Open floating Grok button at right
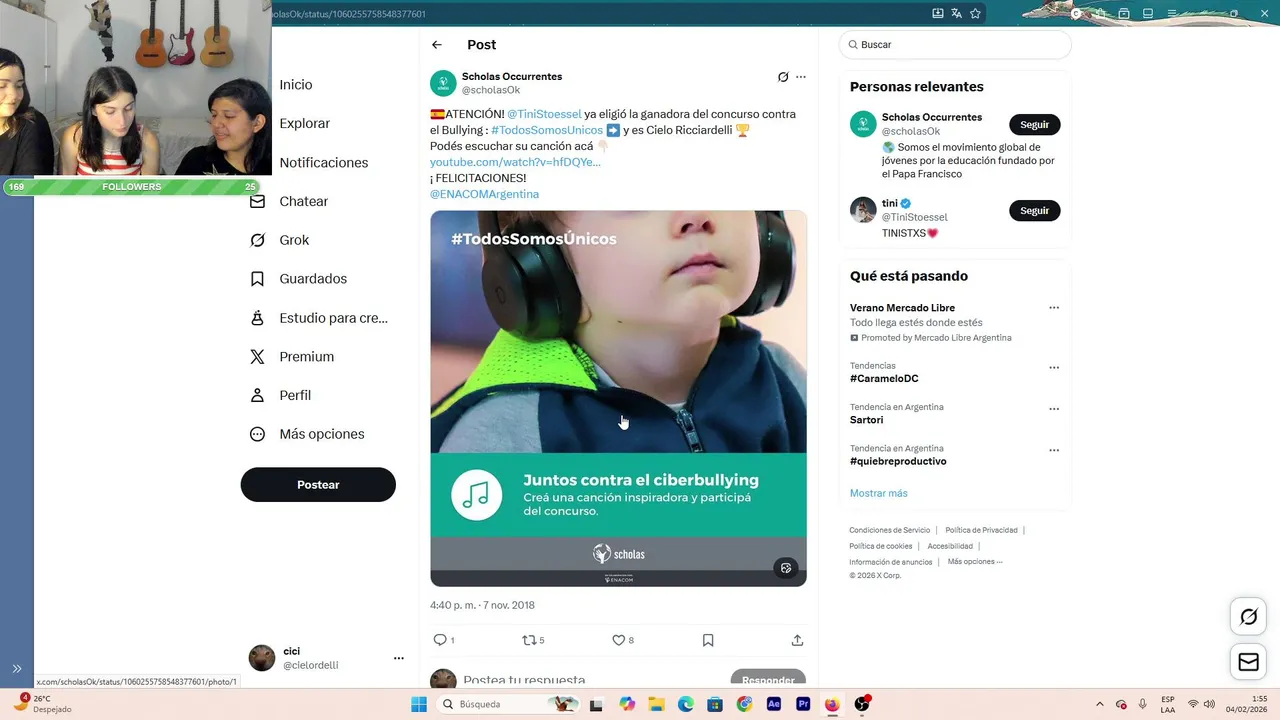The image size is (1280, 720). tap(1249, 617)
